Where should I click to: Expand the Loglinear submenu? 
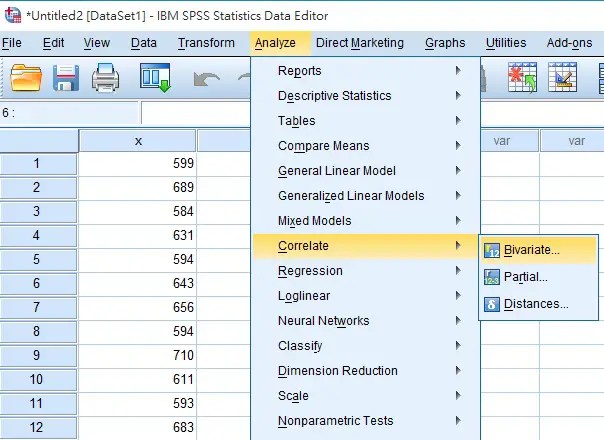(x=365, y=296)
